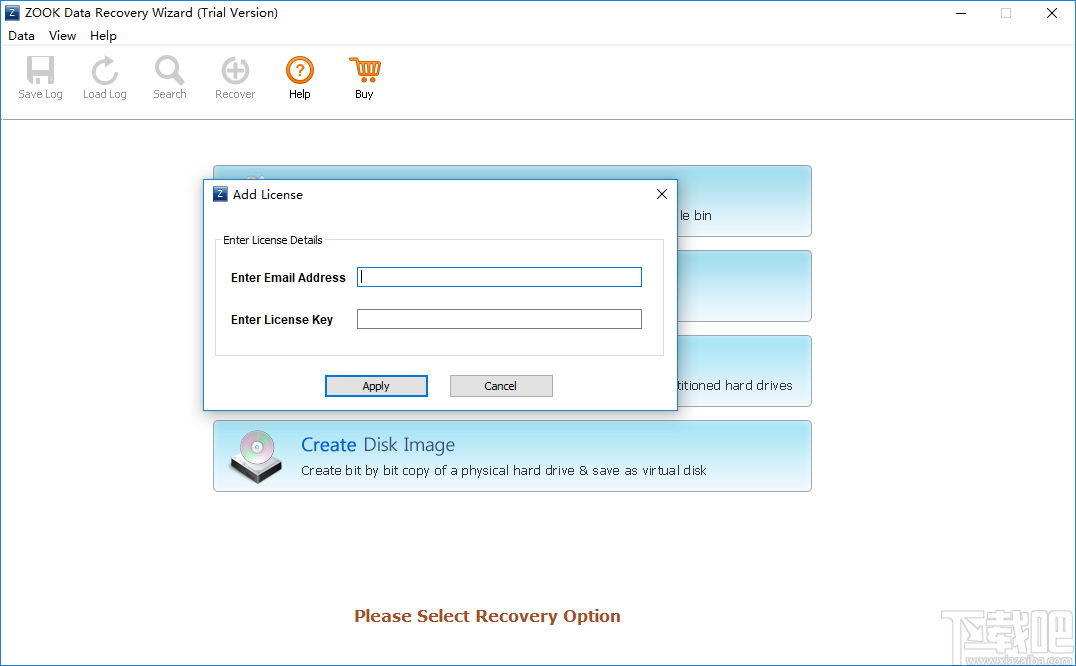This screenshot has width=1076, height=666.
Task: Open the View menu
Action: point(62,36)
